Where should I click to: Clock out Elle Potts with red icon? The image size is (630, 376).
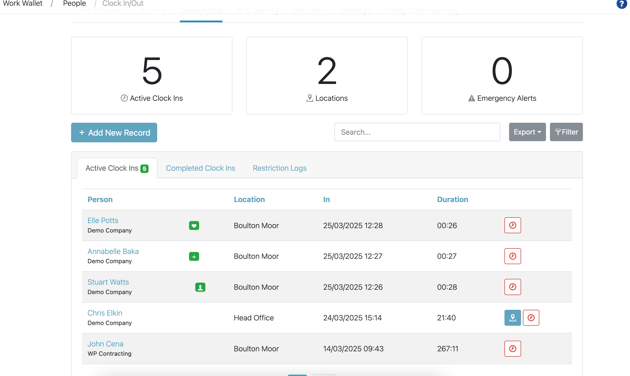pos(512,225)
